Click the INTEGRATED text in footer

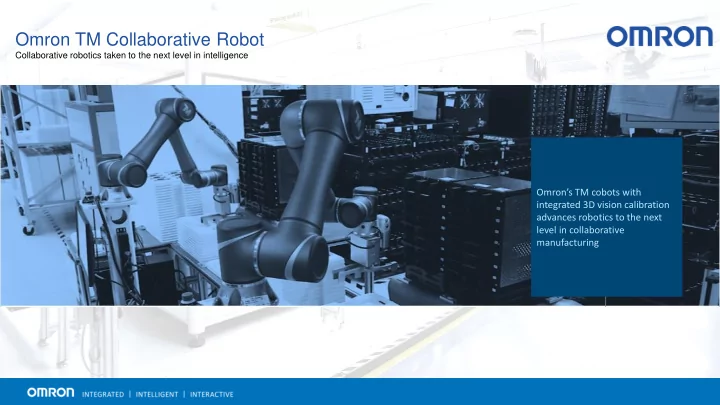tap(103, 394)
